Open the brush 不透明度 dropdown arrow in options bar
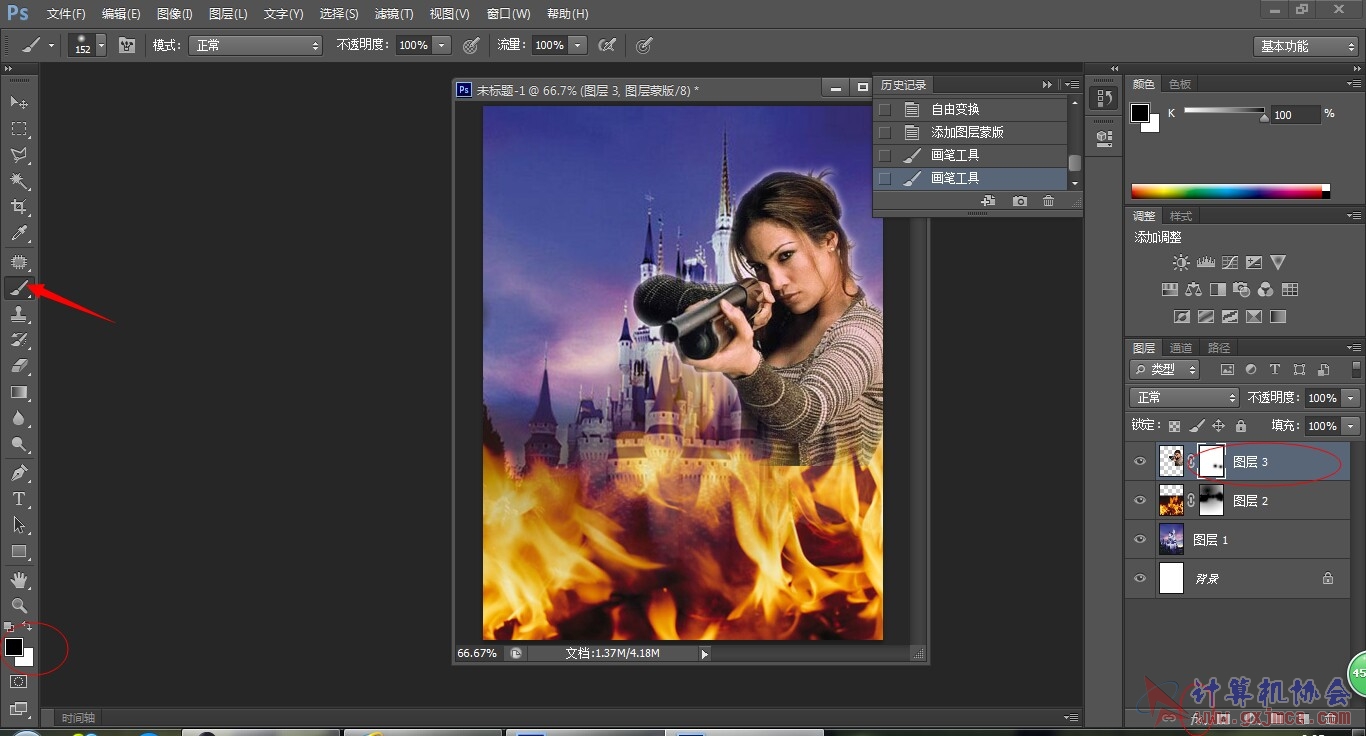Viewport: 1366px width, 736px height. (x=442, y=45)
